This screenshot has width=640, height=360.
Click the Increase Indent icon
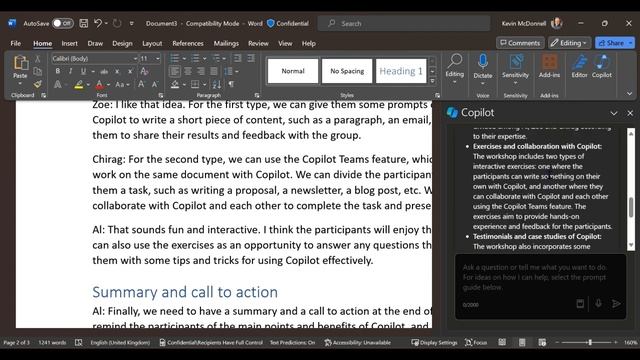251,58
